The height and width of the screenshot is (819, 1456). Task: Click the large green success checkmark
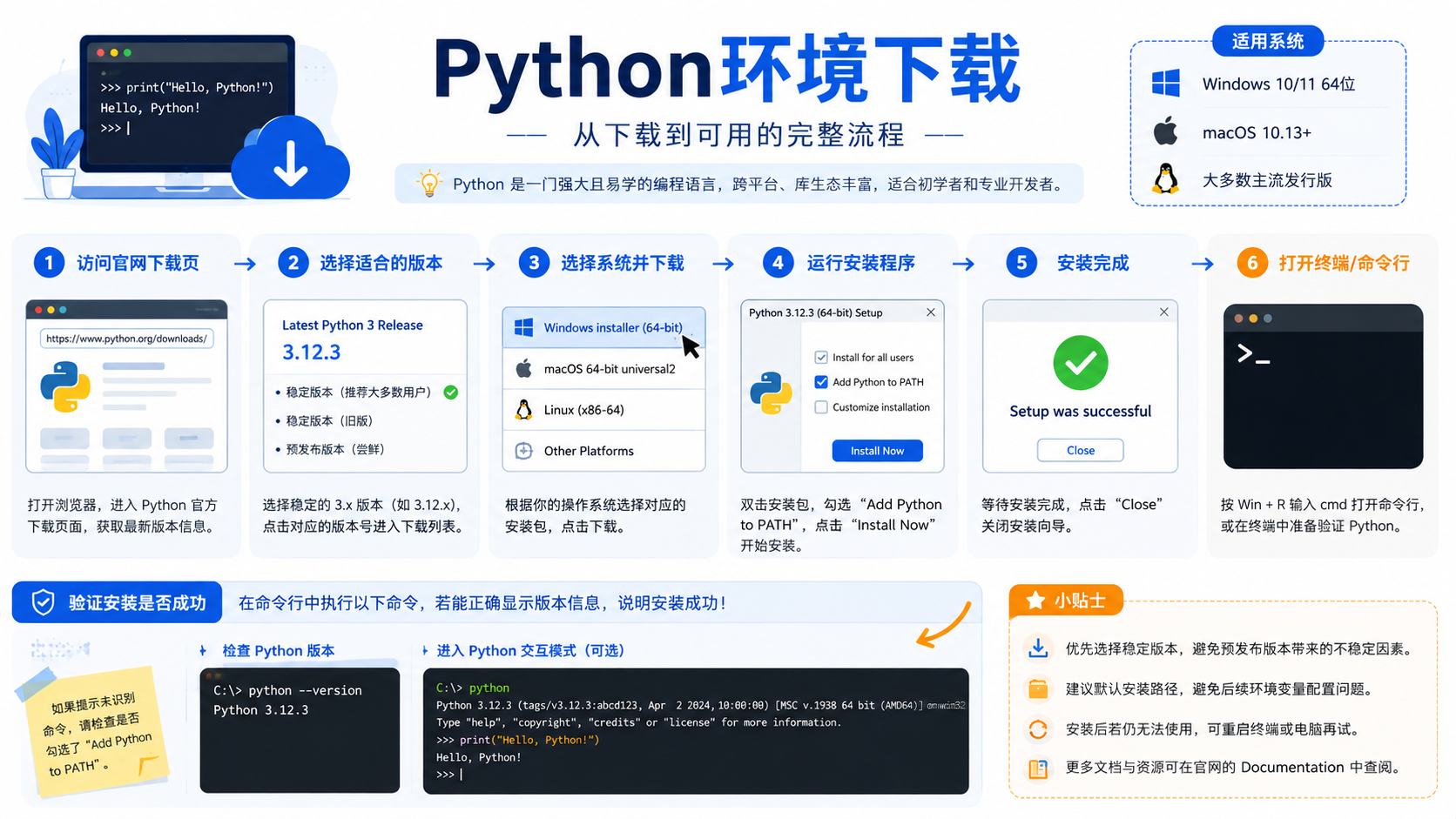[1080, 363]
